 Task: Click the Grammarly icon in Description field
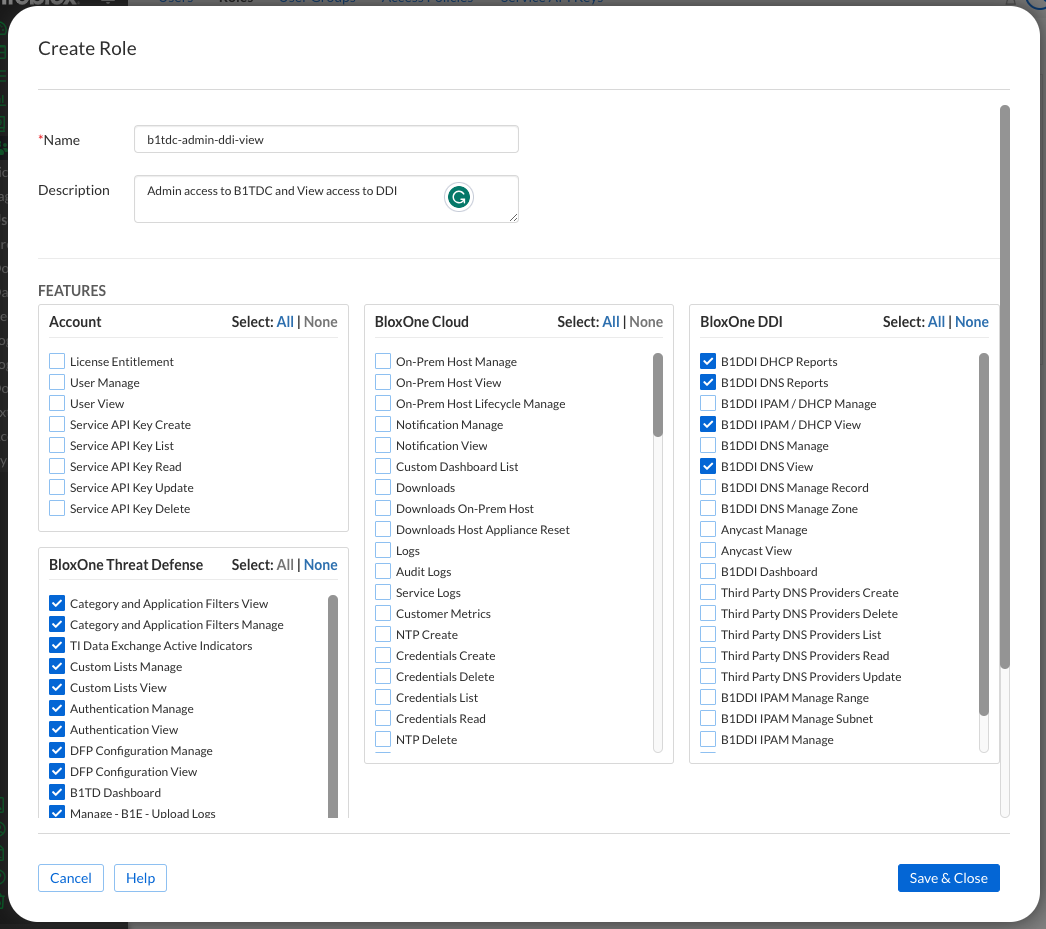click(458, 198)
